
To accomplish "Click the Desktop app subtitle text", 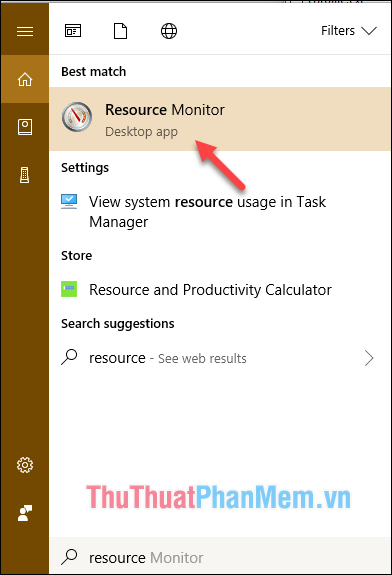I will point(141,132).
